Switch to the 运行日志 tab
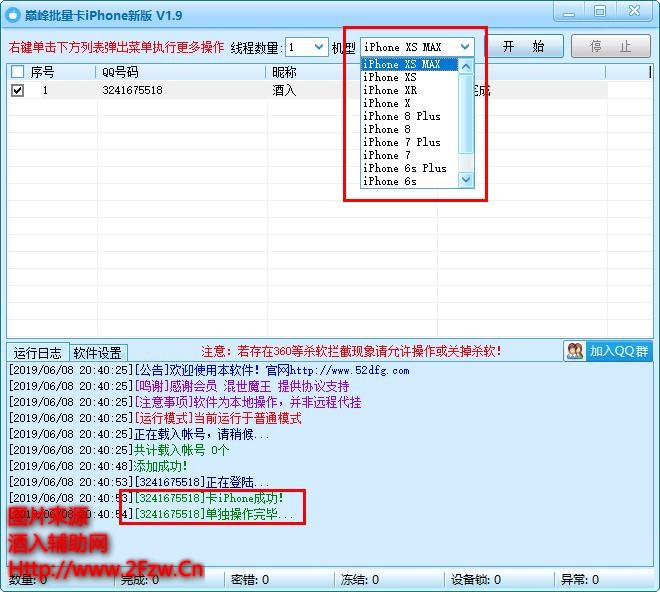This screenshot has width=660, height=592. [37, 352]
